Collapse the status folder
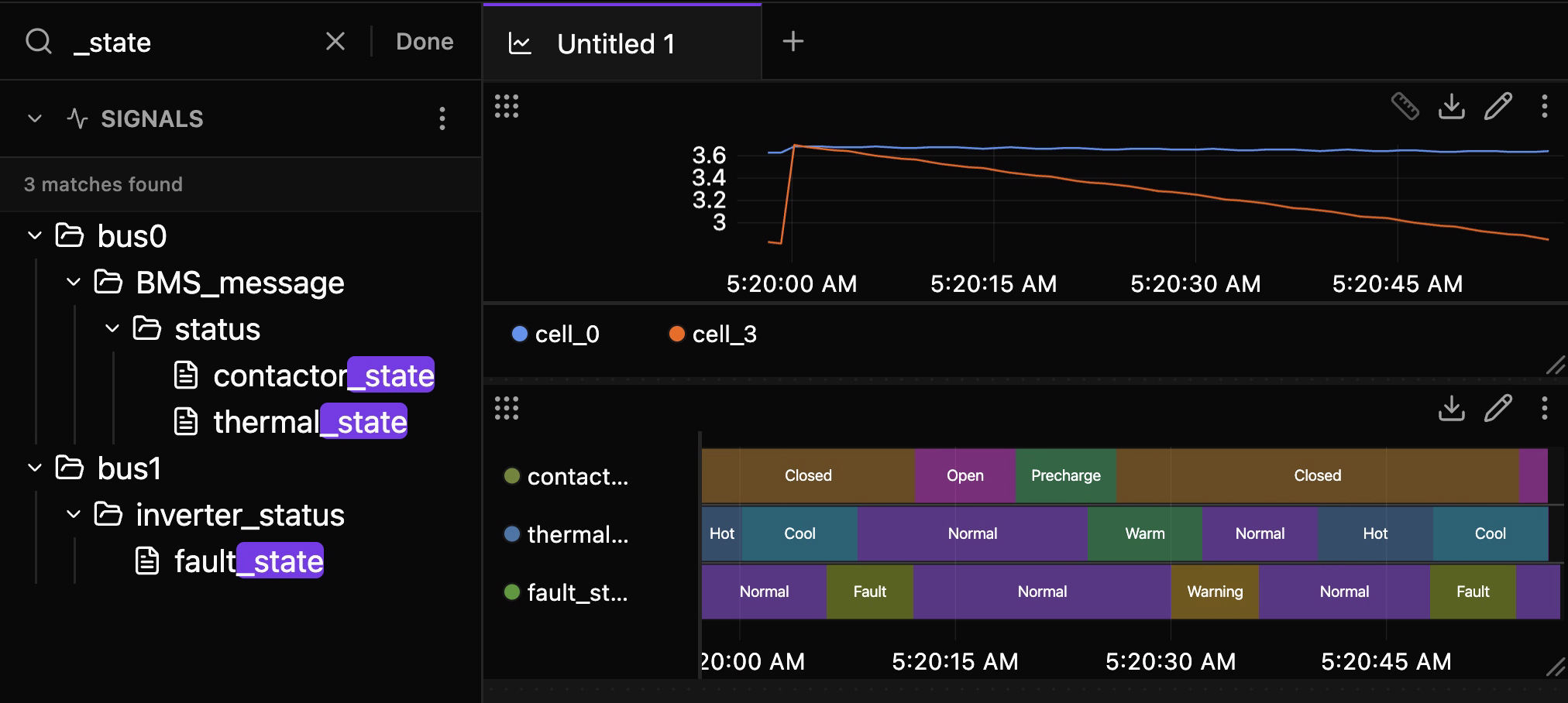This screenshot has height=703, width=1568. coord(112,328)
